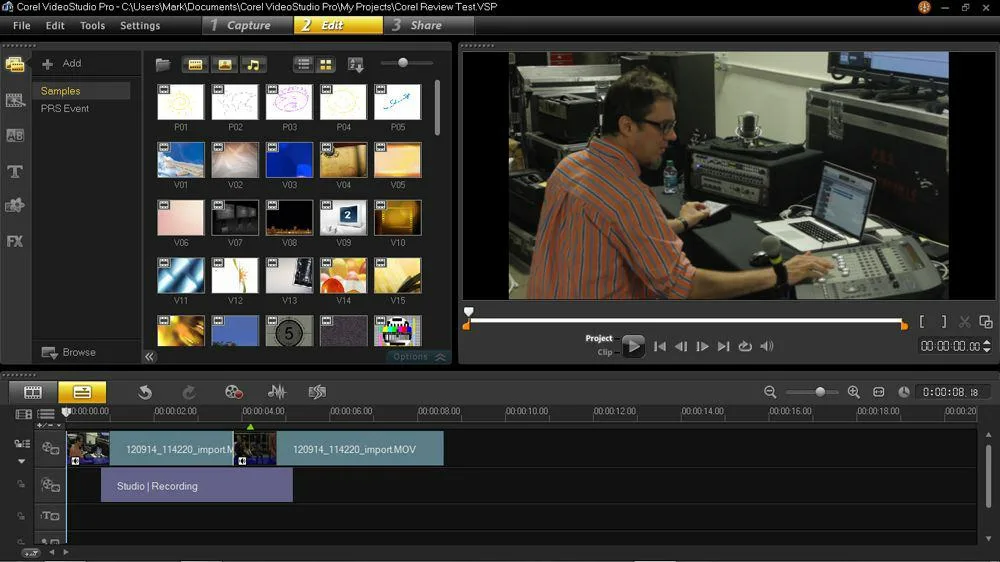This screenshot has width=1000, height=562.
Task: Click the Record/Capture option icon
Action: coord(233,392)
